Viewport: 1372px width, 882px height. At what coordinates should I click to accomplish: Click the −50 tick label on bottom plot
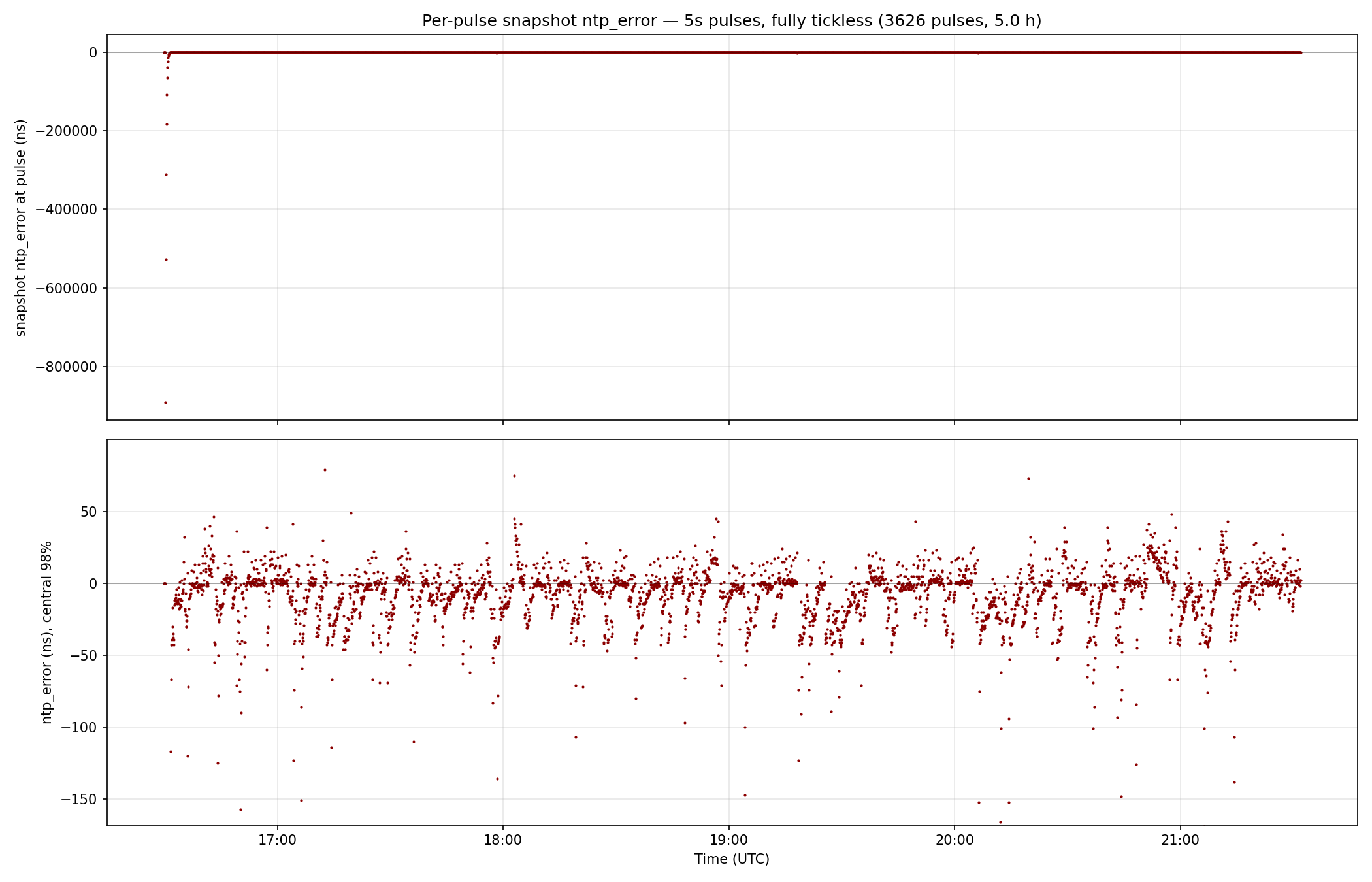click(82, 655)
